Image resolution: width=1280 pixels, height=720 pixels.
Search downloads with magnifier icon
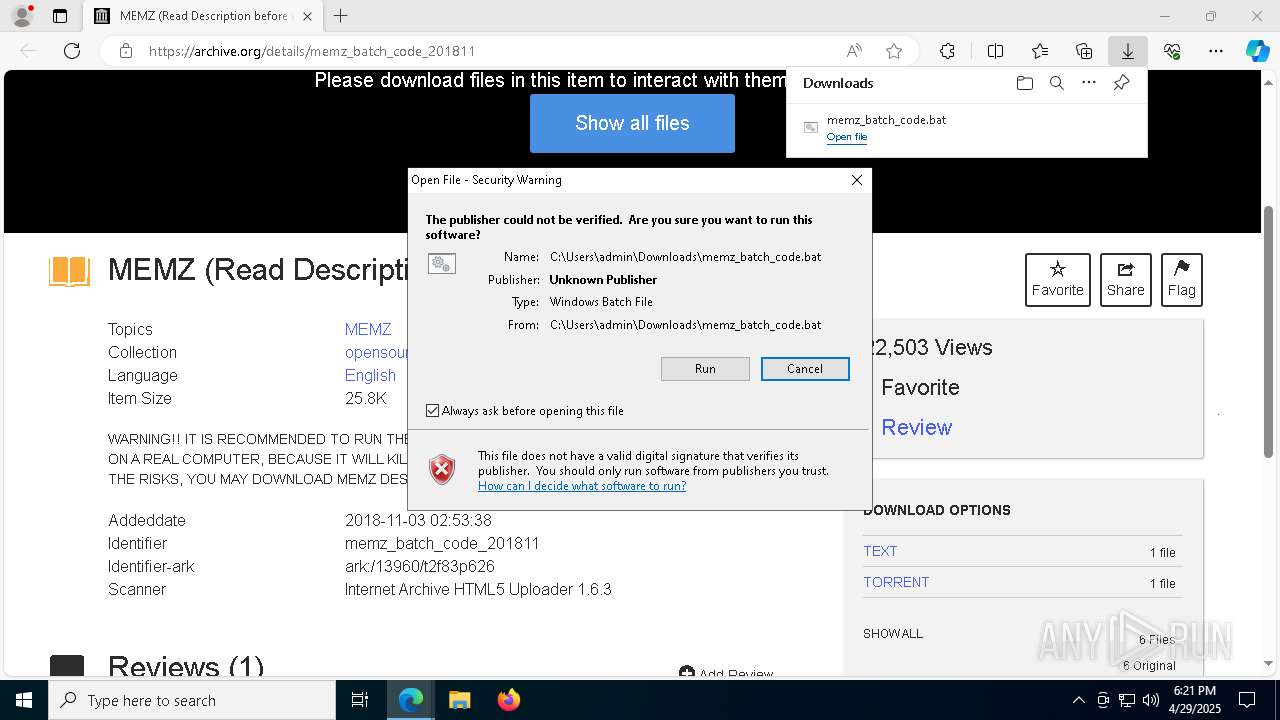(x=1056, y=83)
